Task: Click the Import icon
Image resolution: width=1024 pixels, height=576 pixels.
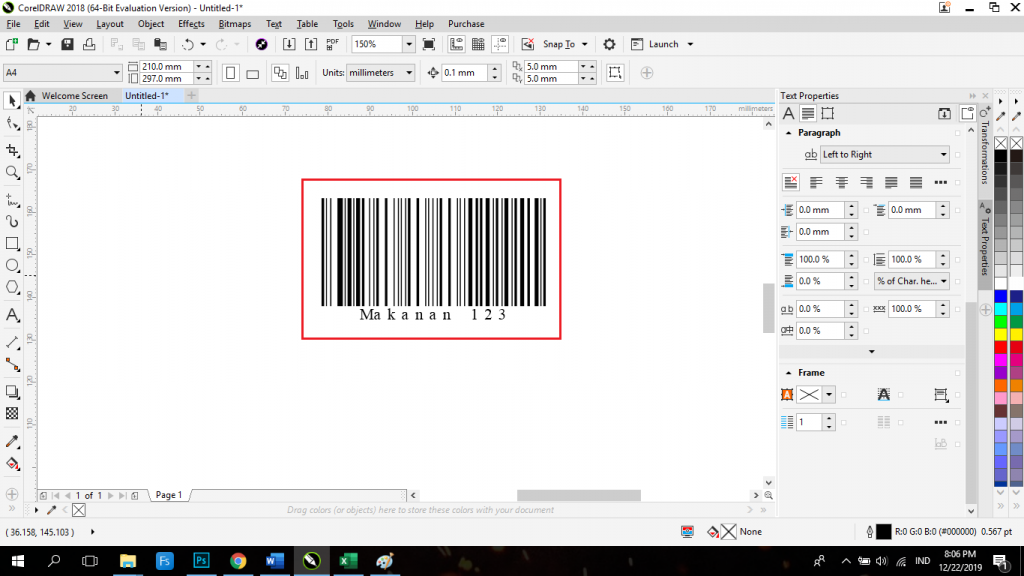Action: [x=289, y=44]
